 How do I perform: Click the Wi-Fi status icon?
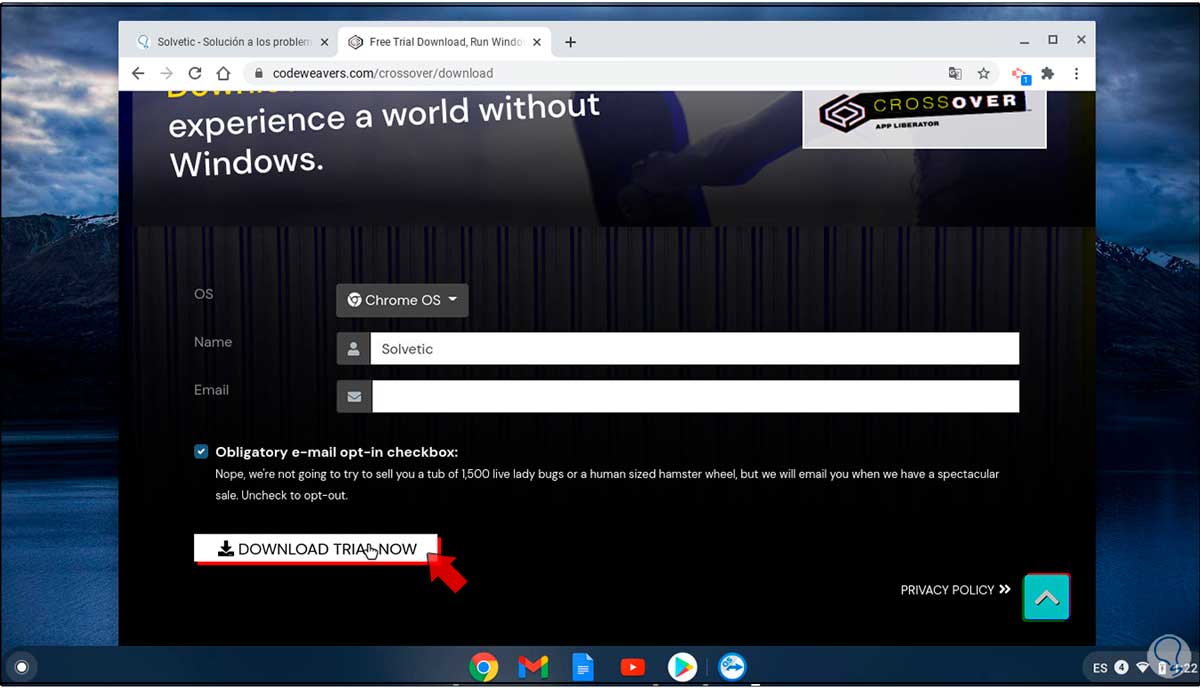(1143, 668)
